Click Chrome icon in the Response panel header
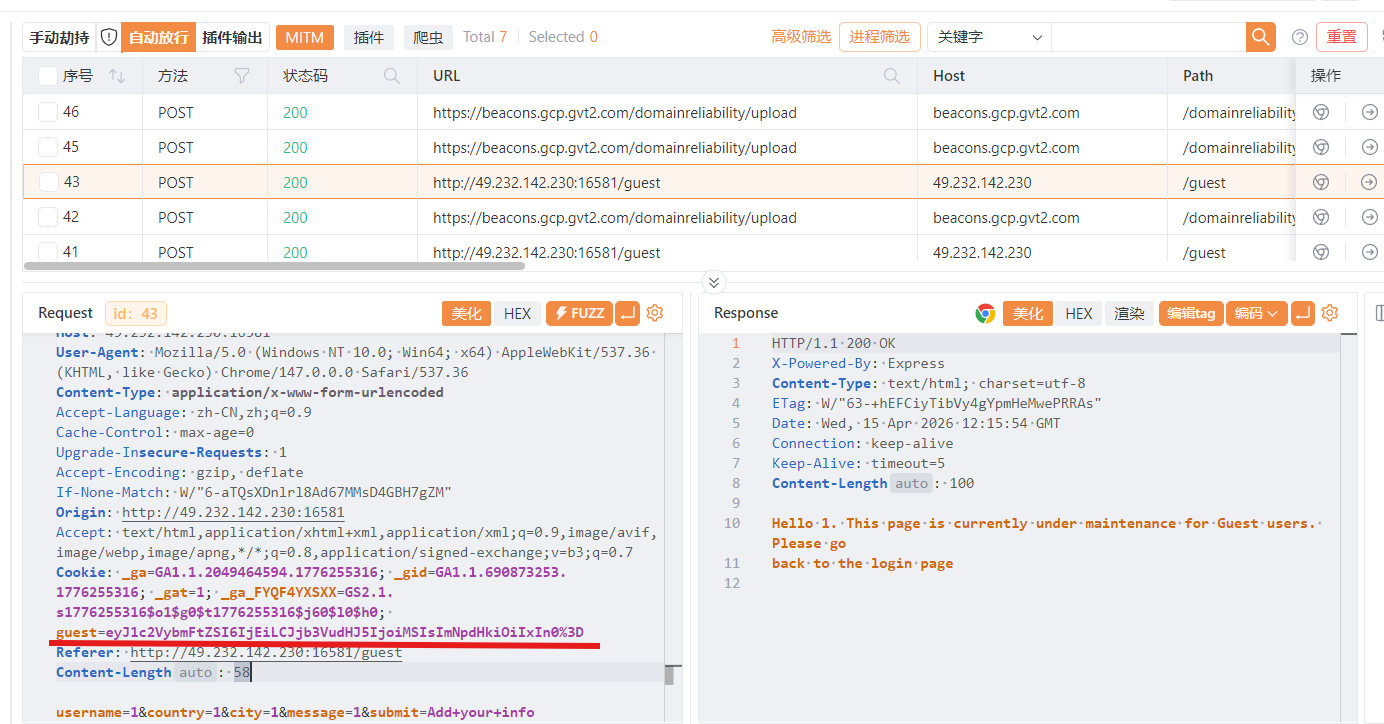 coord(985,313)
